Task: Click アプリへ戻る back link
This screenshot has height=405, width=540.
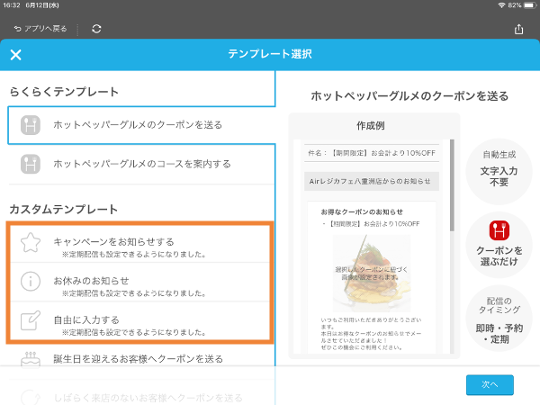Action: (x=40, y=29)
